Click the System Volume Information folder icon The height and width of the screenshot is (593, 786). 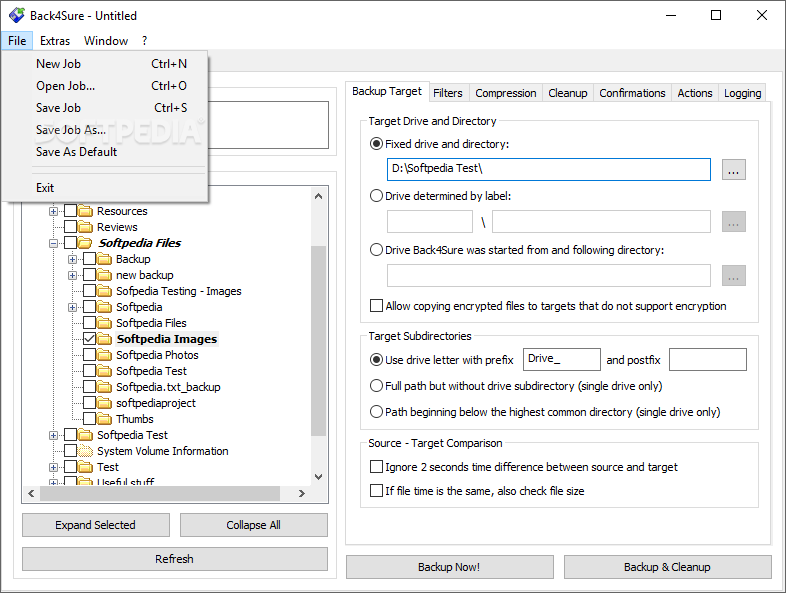[86, 451]
